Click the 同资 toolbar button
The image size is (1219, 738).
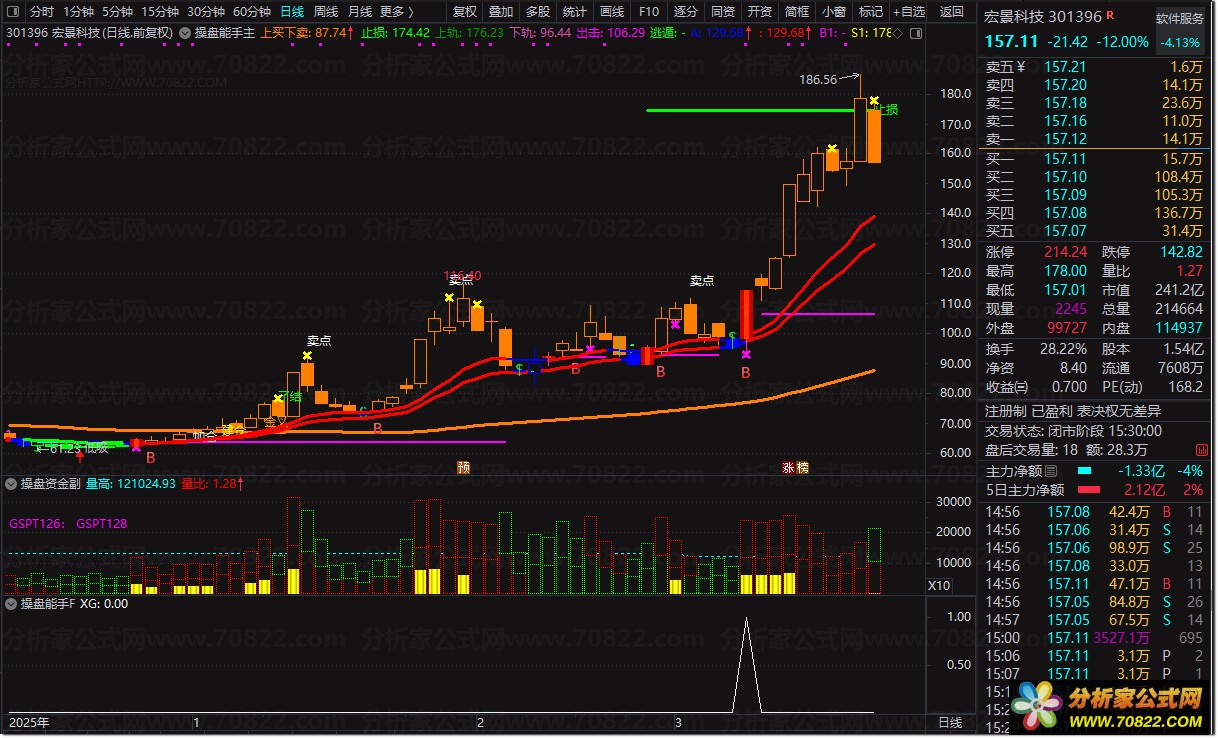723,12
